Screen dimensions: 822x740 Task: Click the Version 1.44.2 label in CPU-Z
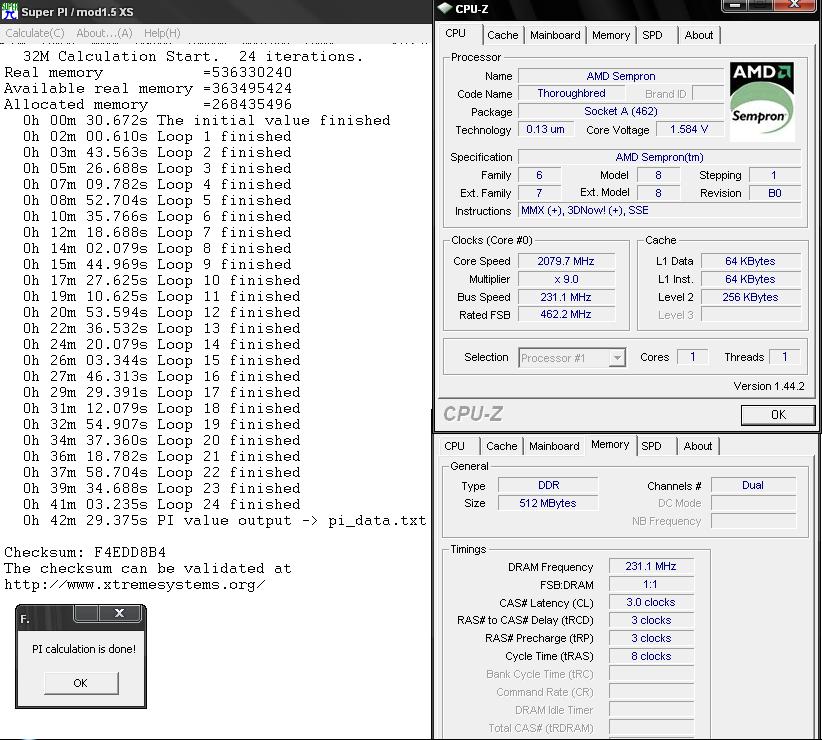pyautogui.click(x=769, y=386)
